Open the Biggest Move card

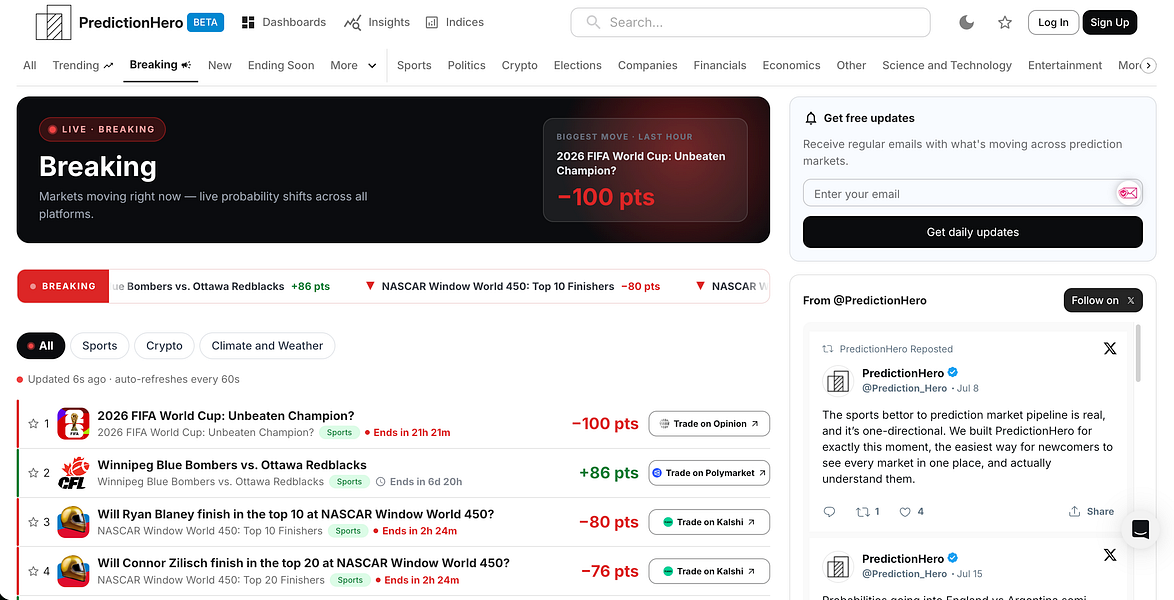pyautogui.click(x=645, y=170)
